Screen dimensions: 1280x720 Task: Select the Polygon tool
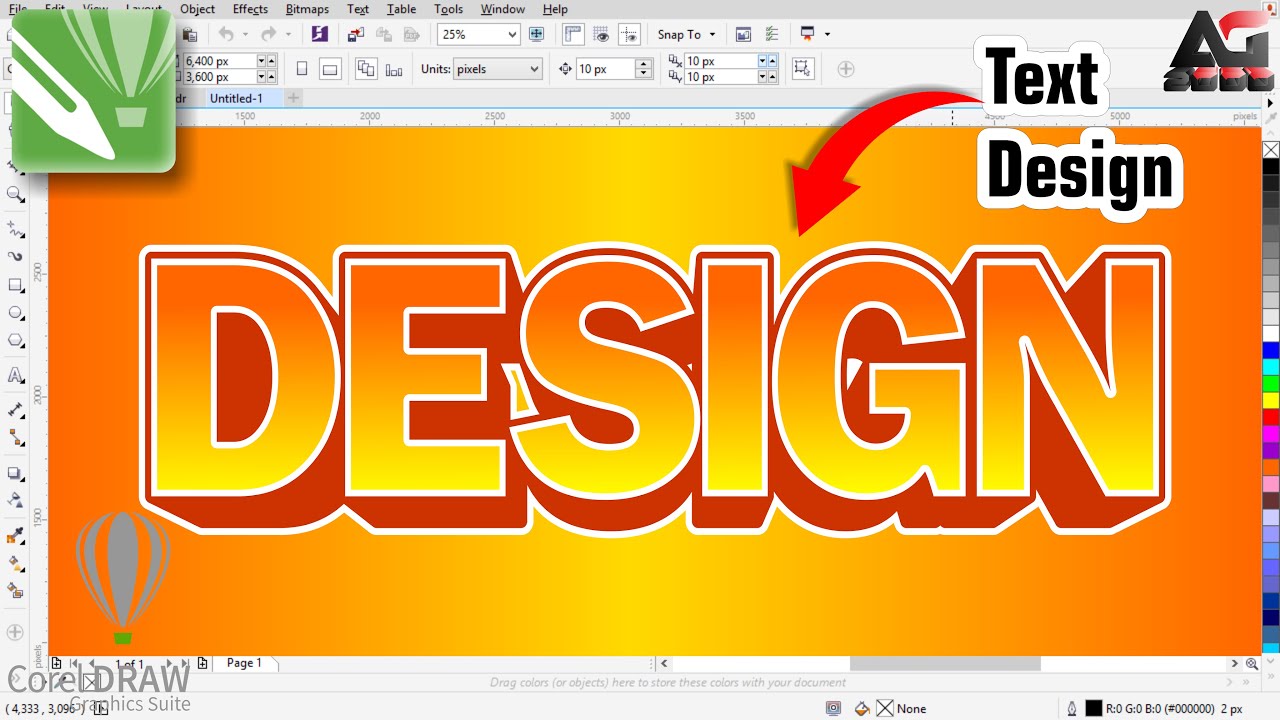tap(16, 341)
